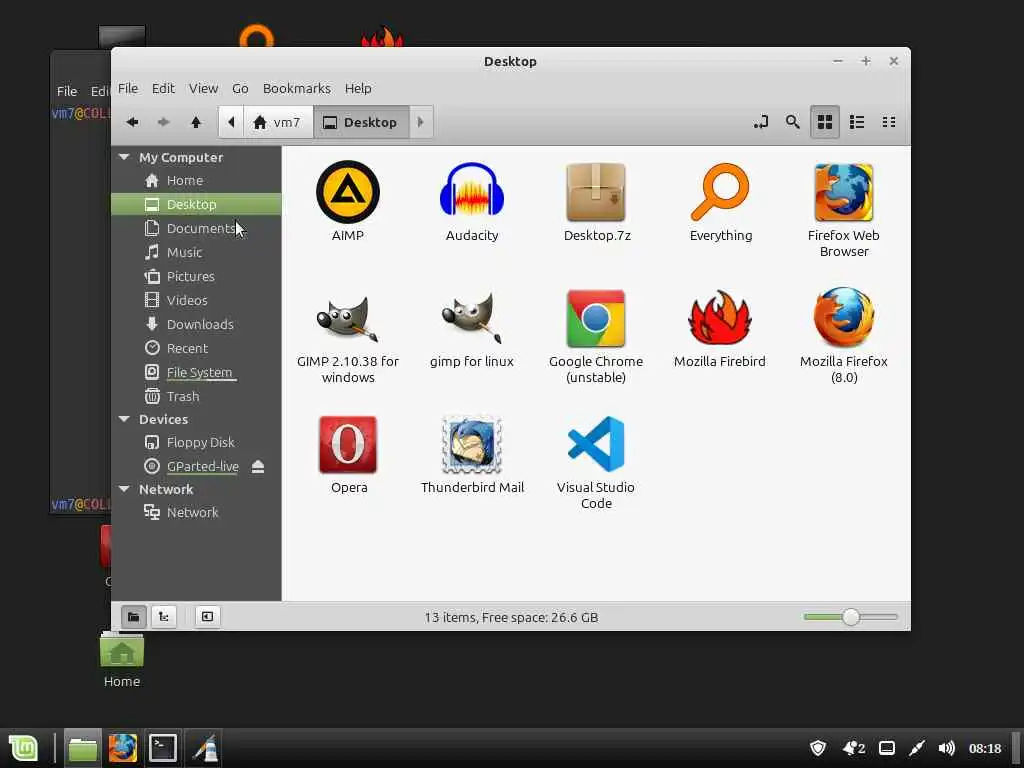Open the Bookmarks menu

(296, 88)
